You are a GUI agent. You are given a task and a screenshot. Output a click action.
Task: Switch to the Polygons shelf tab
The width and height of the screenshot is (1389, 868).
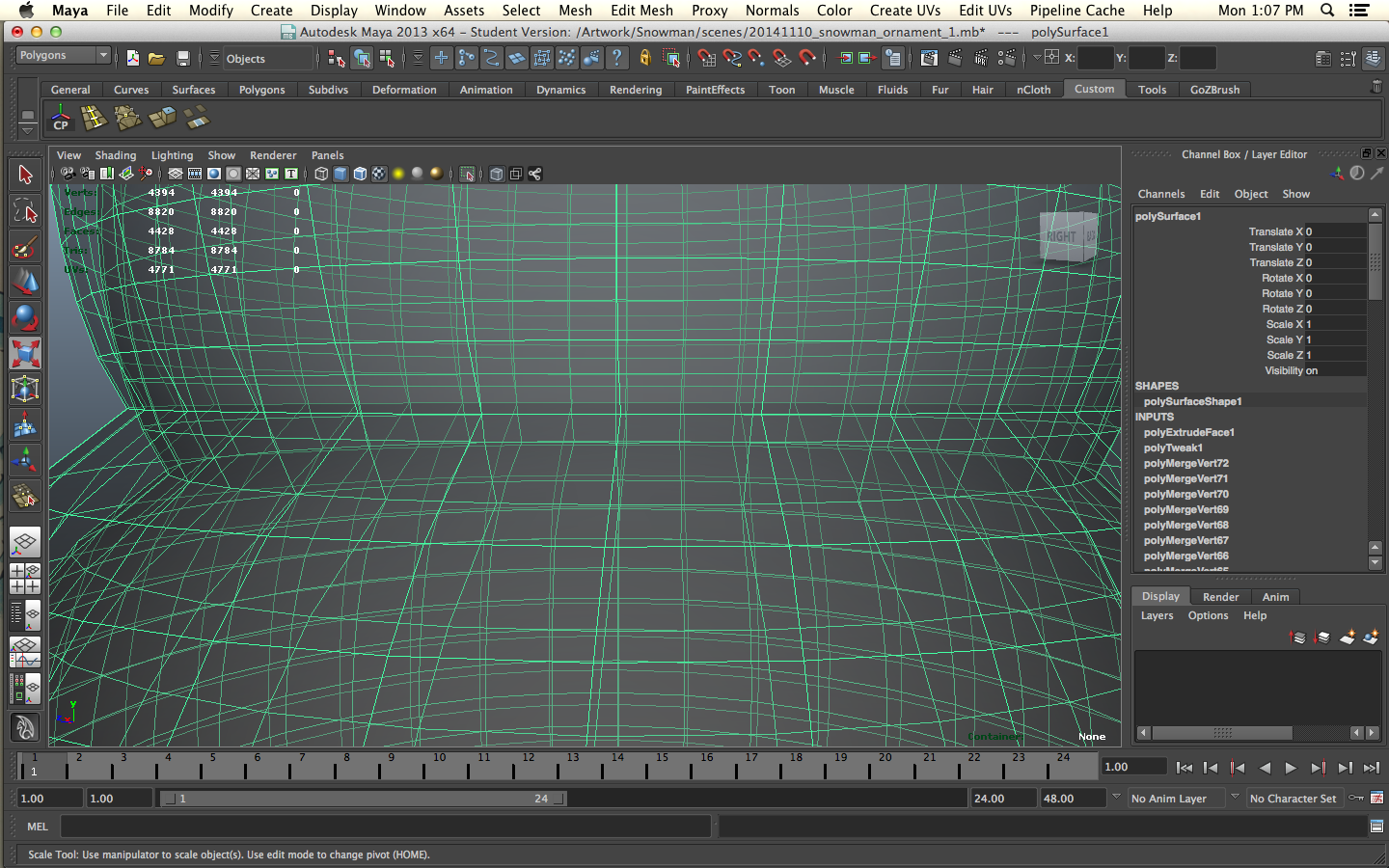pos(261,90)
